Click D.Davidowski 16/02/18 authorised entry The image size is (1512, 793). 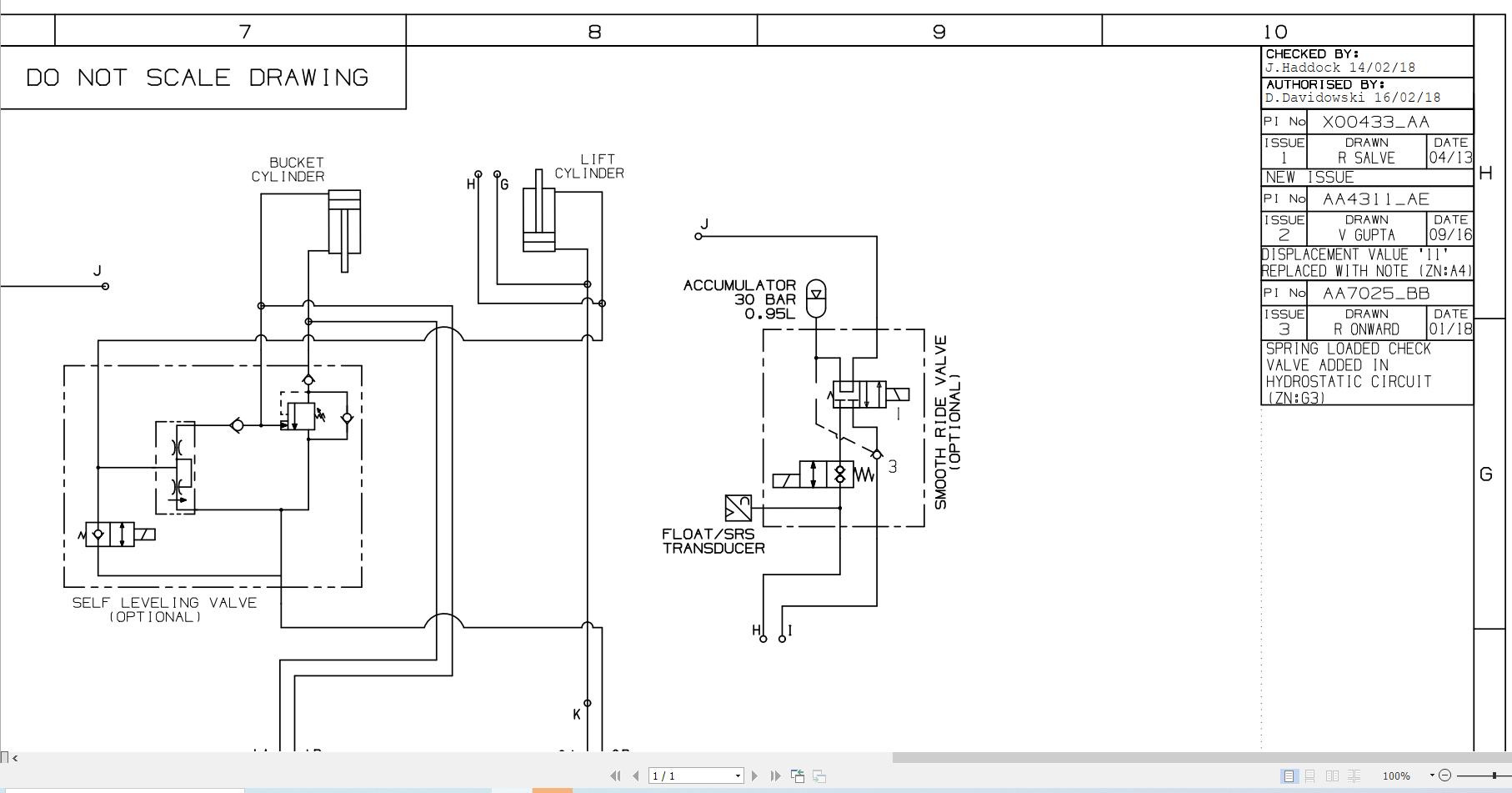[1352, 98]
